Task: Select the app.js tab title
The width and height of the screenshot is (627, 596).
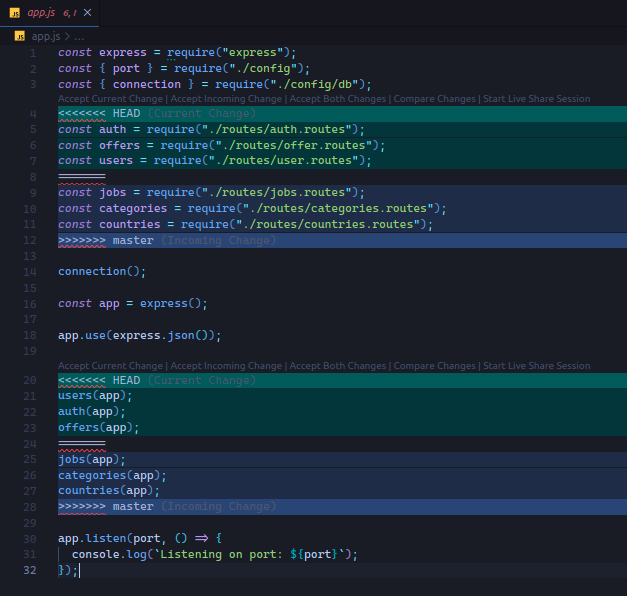Action: point(41,13)
